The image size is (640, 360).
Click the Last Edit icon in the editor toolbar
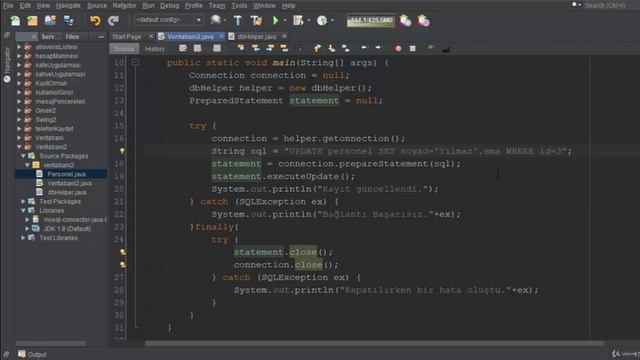pos(183,49)
